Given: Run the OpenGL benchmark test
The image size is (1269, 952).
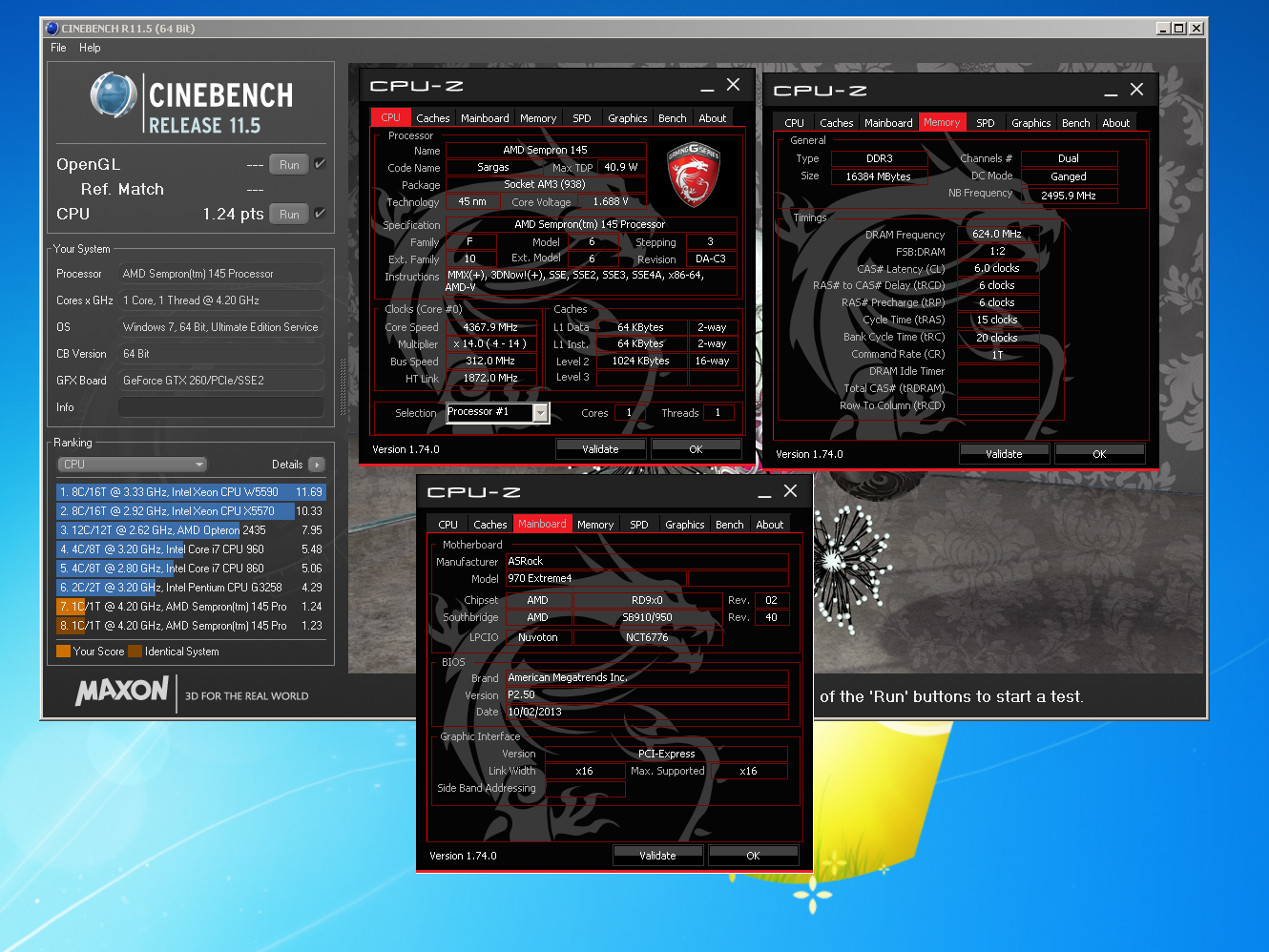Looking at the screenshot, I should coord(289,164).
